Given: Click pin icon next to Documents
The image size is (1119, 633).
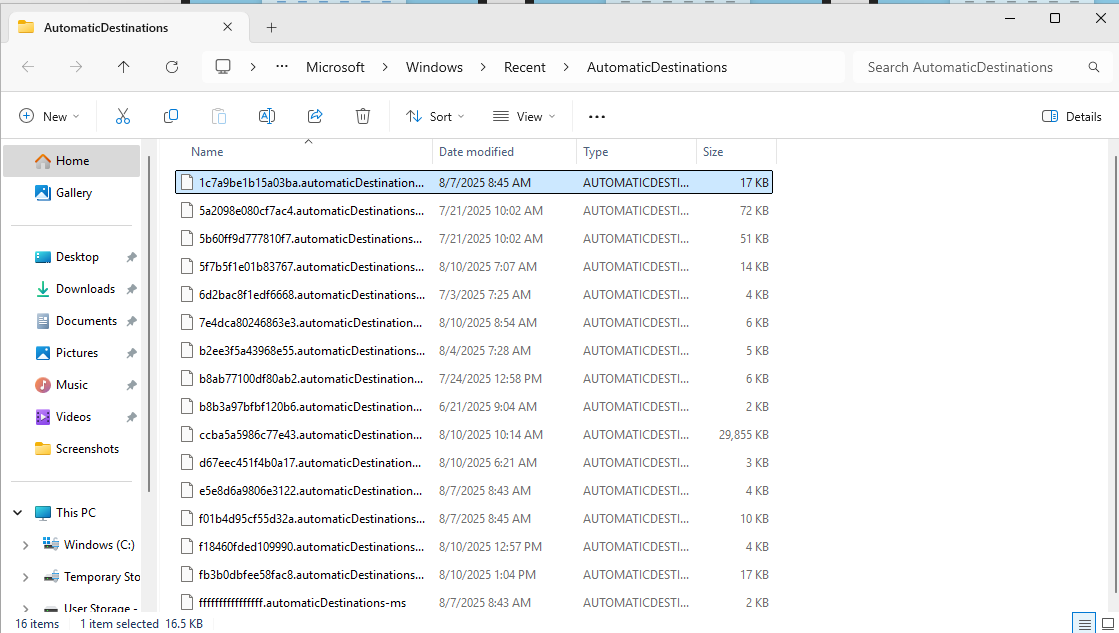Looking at the screenshot, I should (x=131, y=321).
